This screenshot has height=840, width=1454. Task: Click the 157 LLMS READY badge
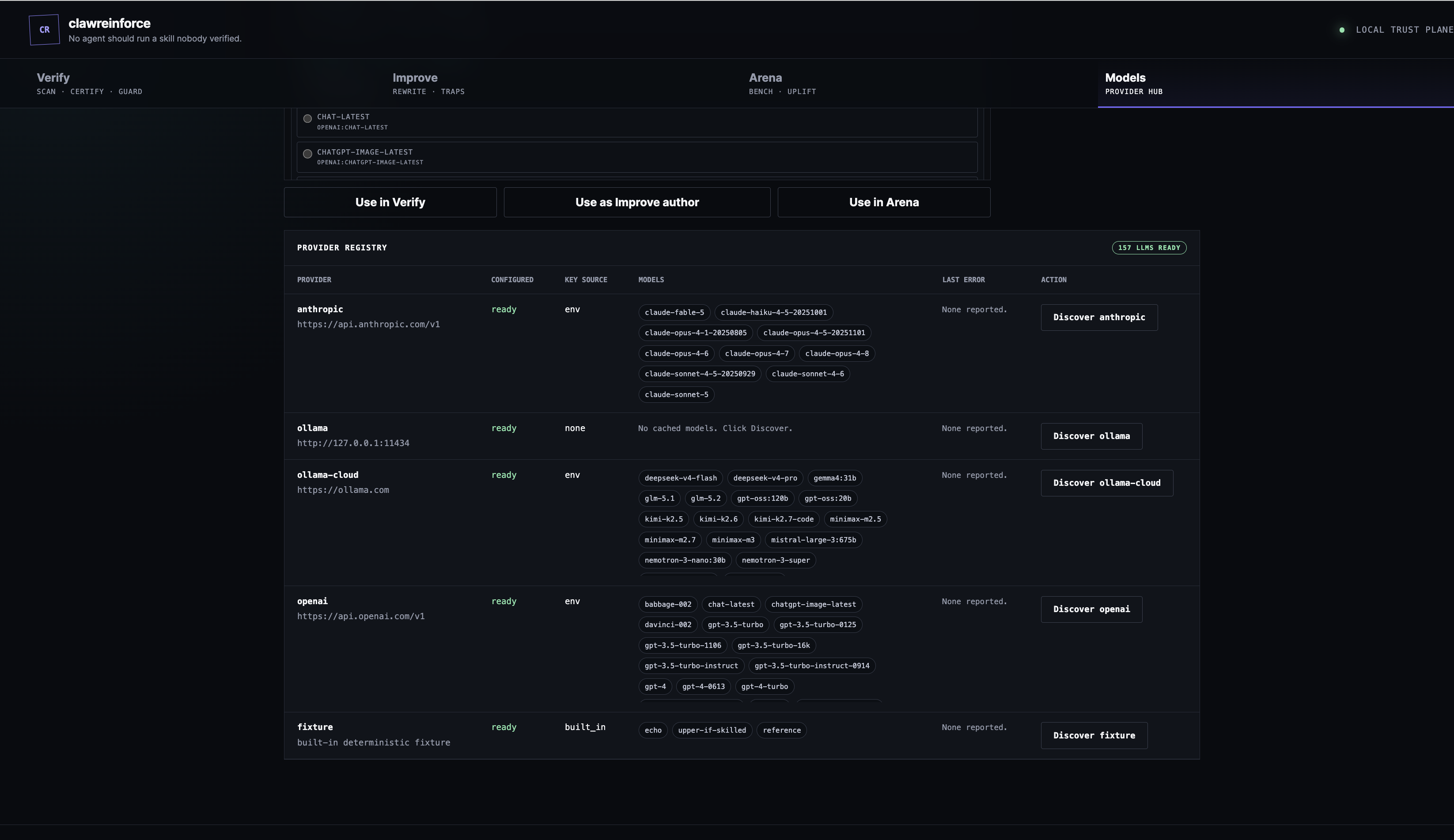(1149, 247)
